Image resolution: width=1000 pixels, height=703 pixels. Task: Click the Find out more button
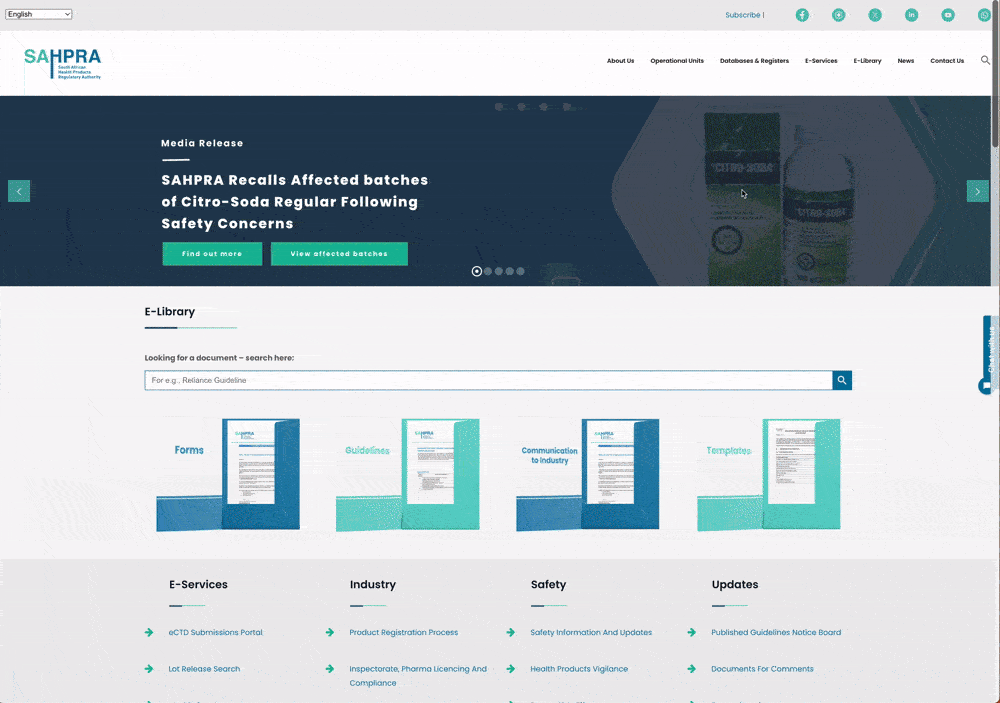tap(212, 254)
